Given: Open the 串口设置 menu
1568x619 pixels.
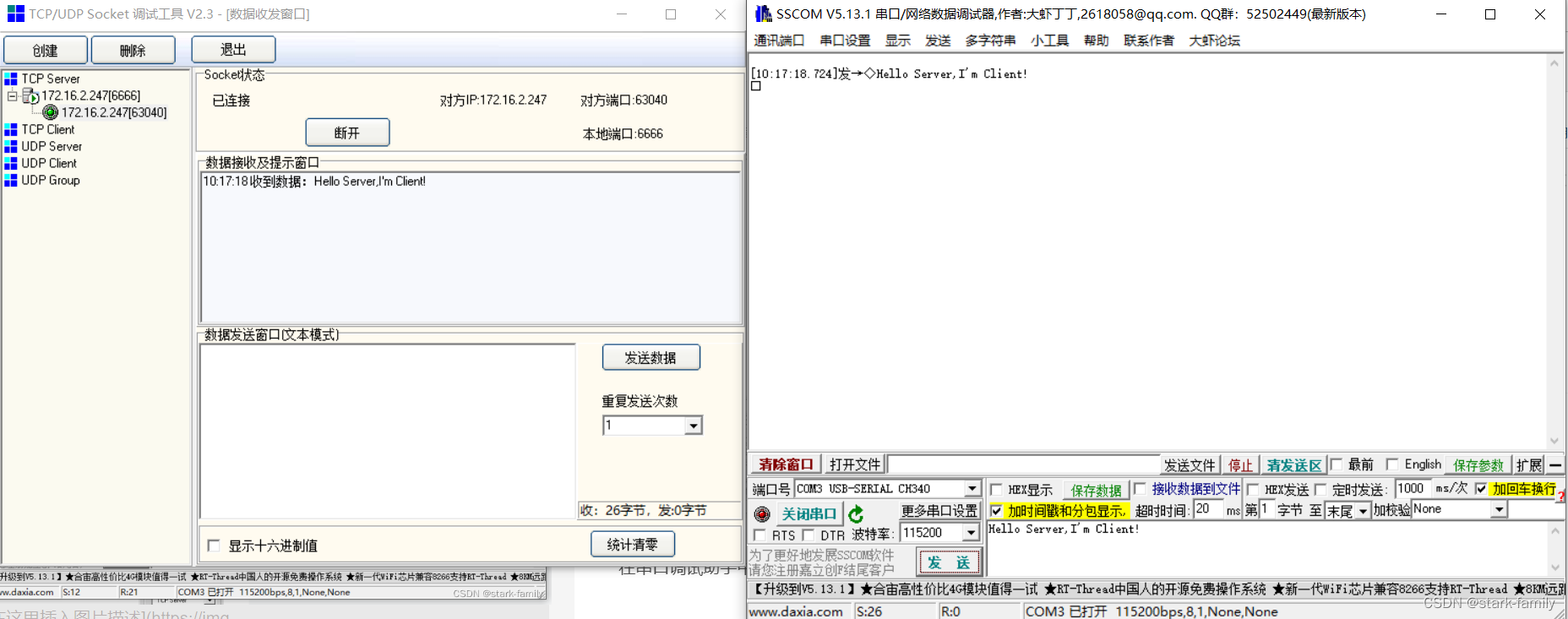Looking at the screenshot, I should tap(845, 41).
